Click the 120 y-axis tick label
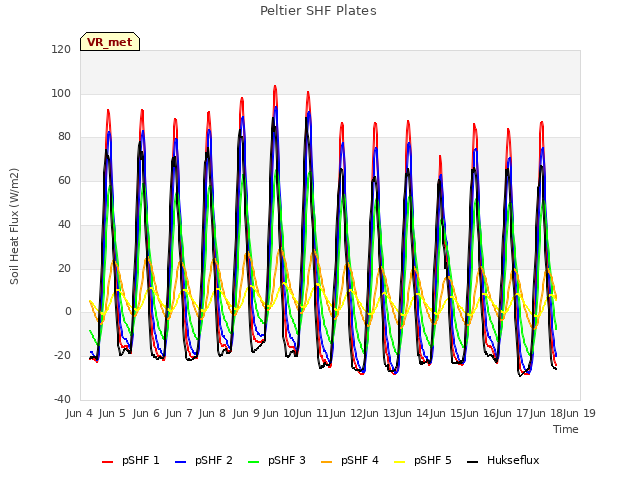This screenshot has height=480, width=640. tap(61, 49)
